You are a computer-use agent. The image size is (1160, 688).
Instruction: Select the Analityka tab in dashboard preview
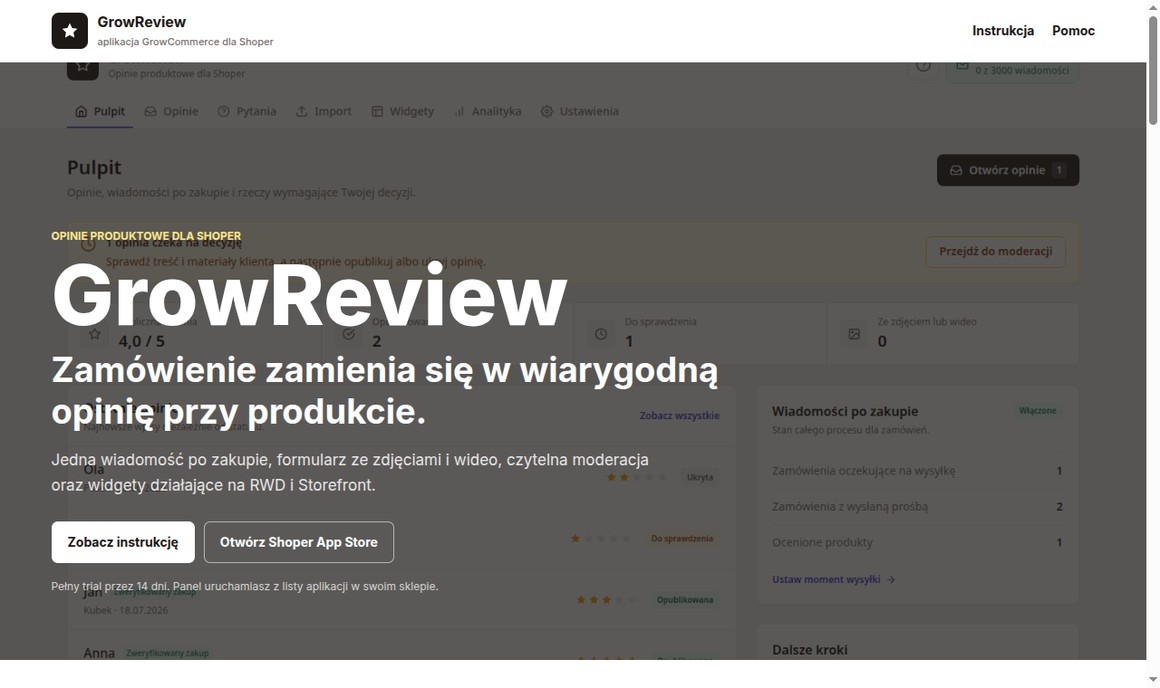click(488, 111)
